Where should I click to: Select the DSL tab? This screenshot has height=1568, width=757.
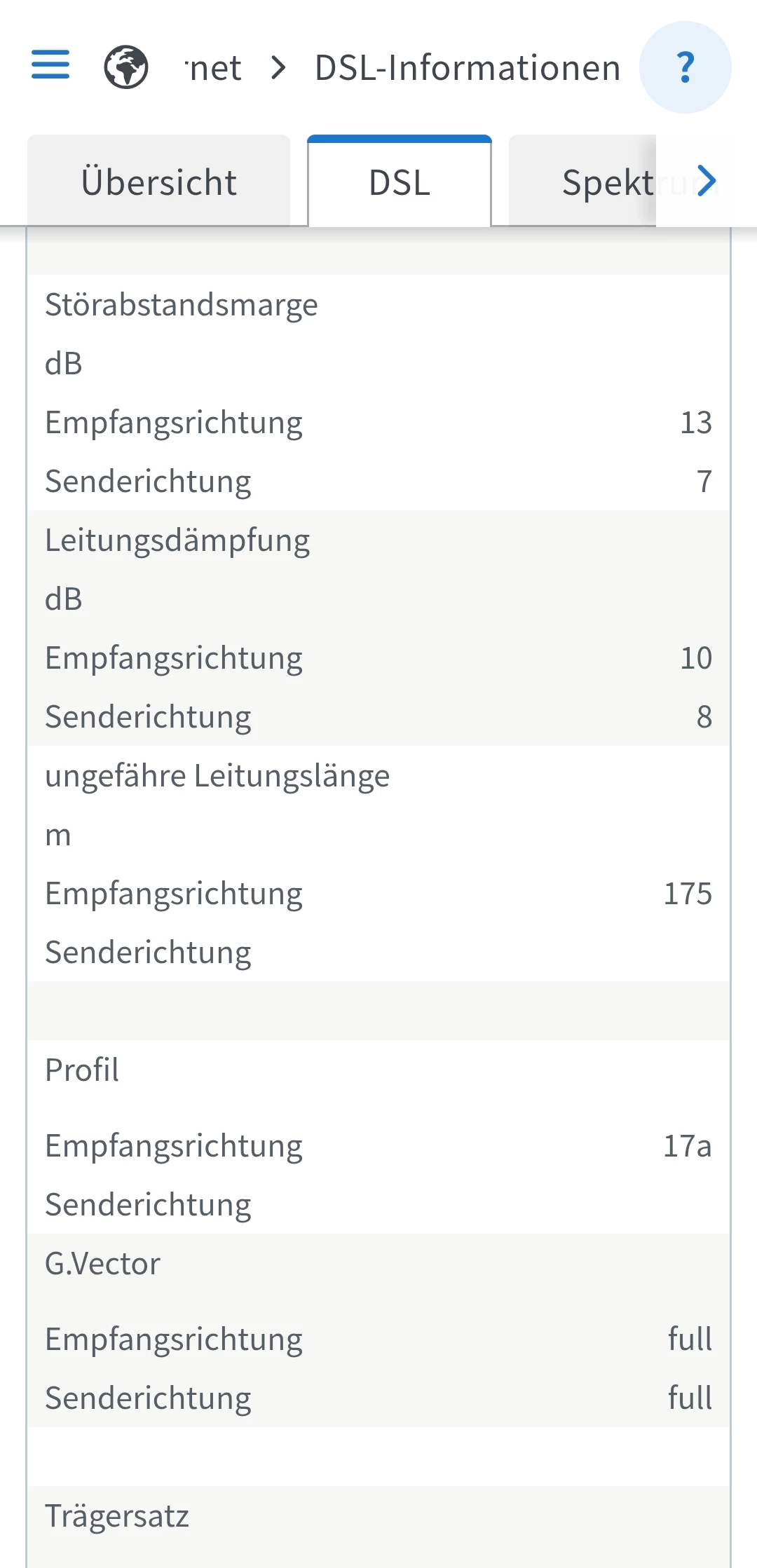coord(400,182)
